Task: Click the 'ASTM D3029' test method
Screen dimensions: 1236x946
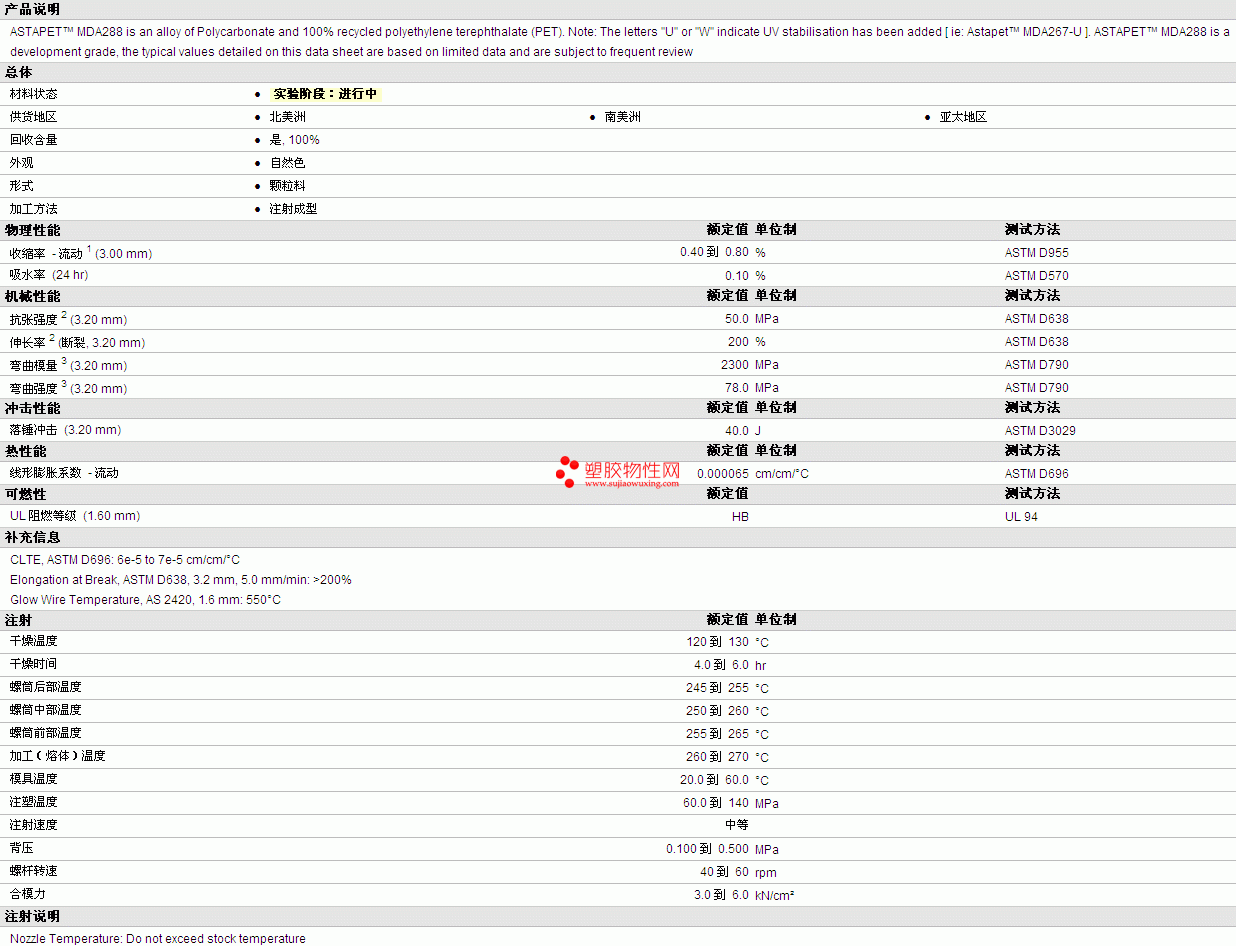Action: 1040,431
